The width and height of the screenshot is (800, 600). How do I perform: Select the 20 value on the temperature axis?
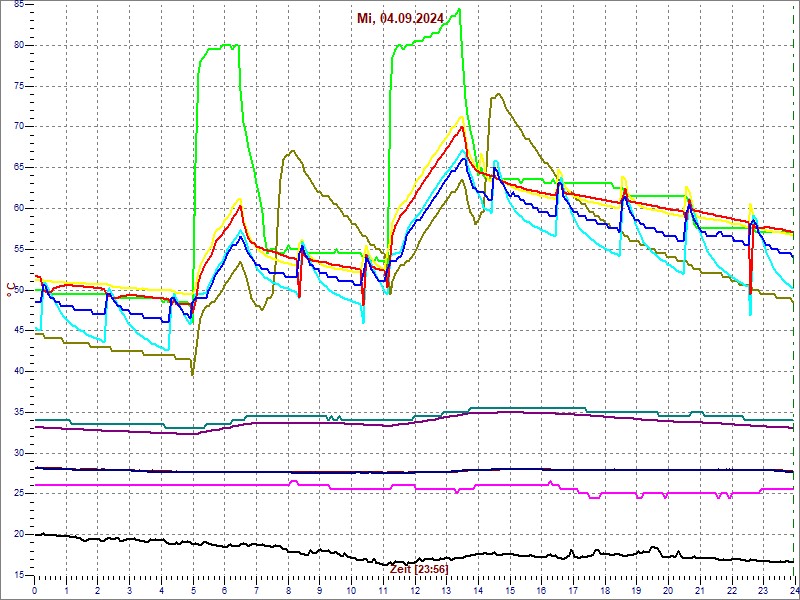point(18,534)
